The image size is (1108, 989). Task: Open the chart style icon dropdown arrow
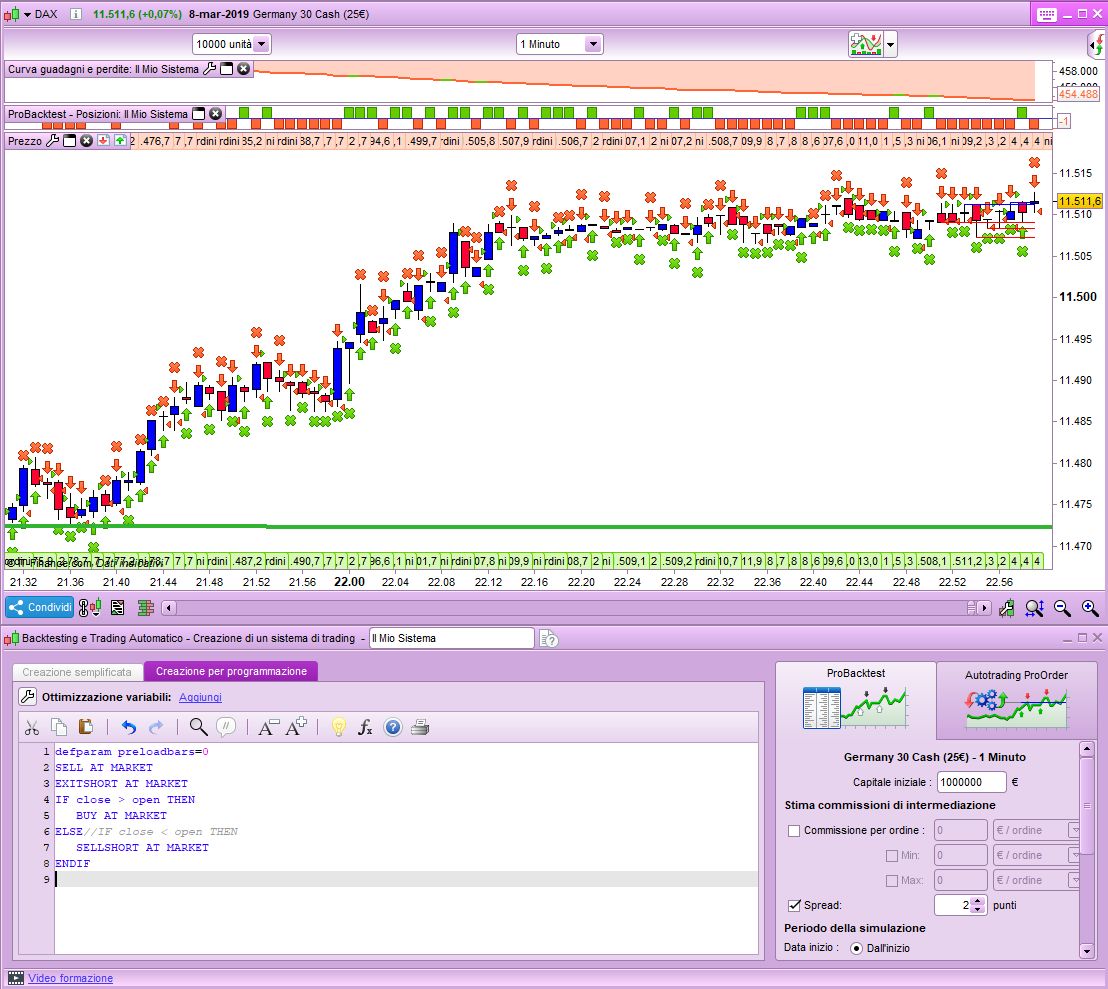pos(890,45)
